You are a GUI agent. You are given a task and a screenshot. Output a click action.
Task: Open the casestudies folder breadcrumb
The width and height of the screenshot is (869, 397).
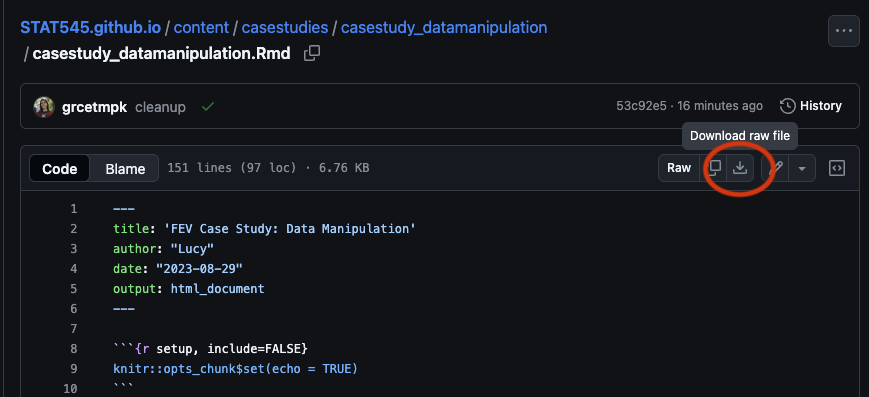[285, 28]
